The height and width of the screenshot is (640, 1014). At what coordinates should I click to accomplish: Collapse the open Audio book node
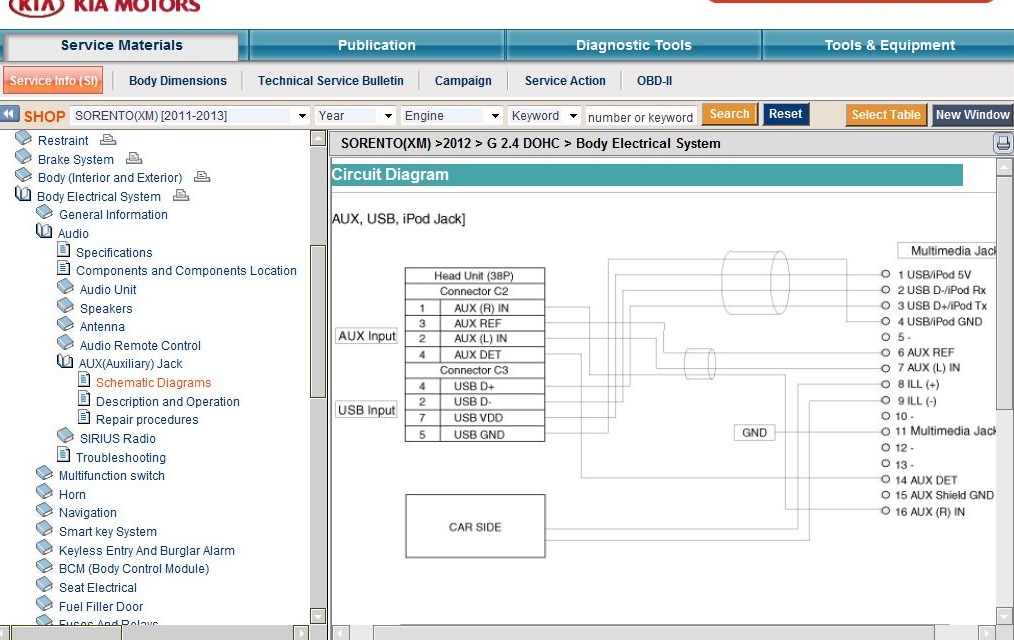coord(44,233)
